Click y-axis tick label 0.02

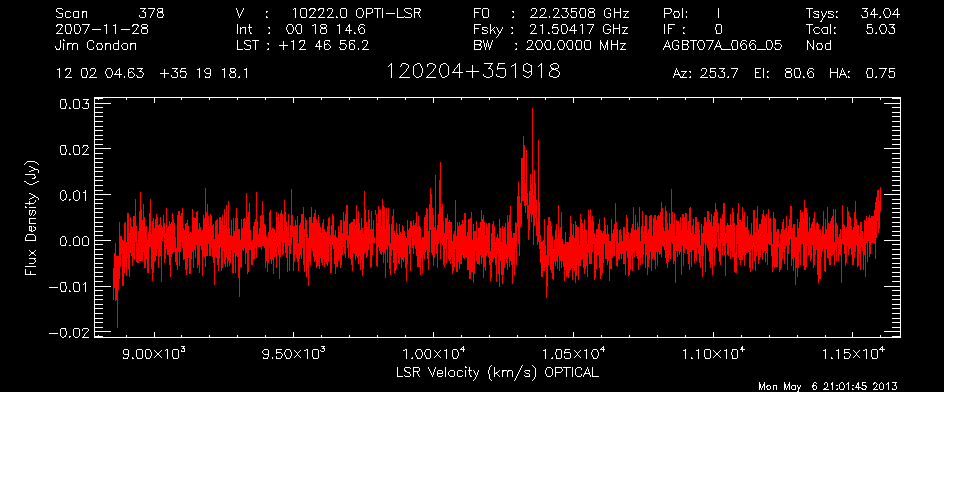pos(74,150)
